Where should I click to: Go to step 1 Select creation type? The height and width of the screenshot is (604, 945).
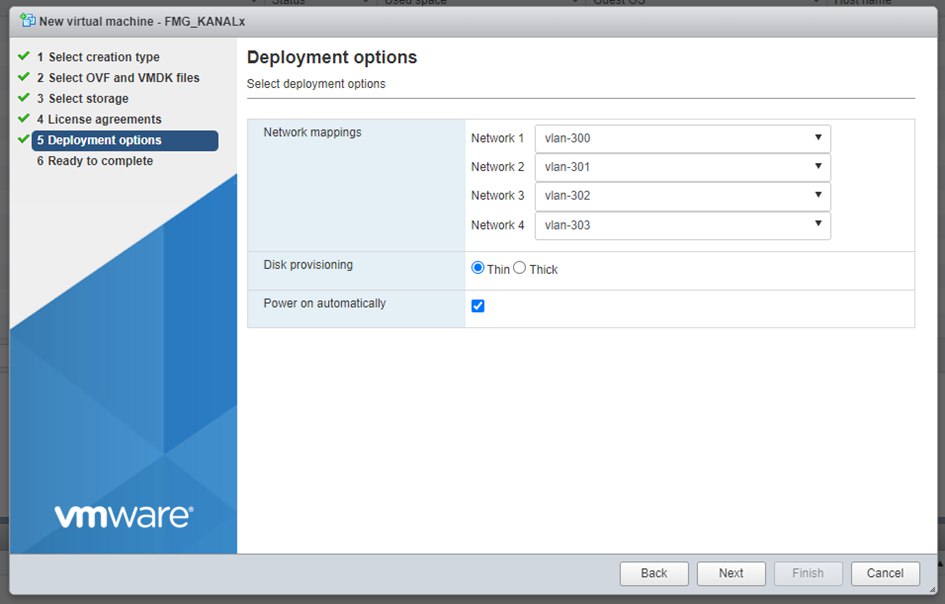pos(103,57)
